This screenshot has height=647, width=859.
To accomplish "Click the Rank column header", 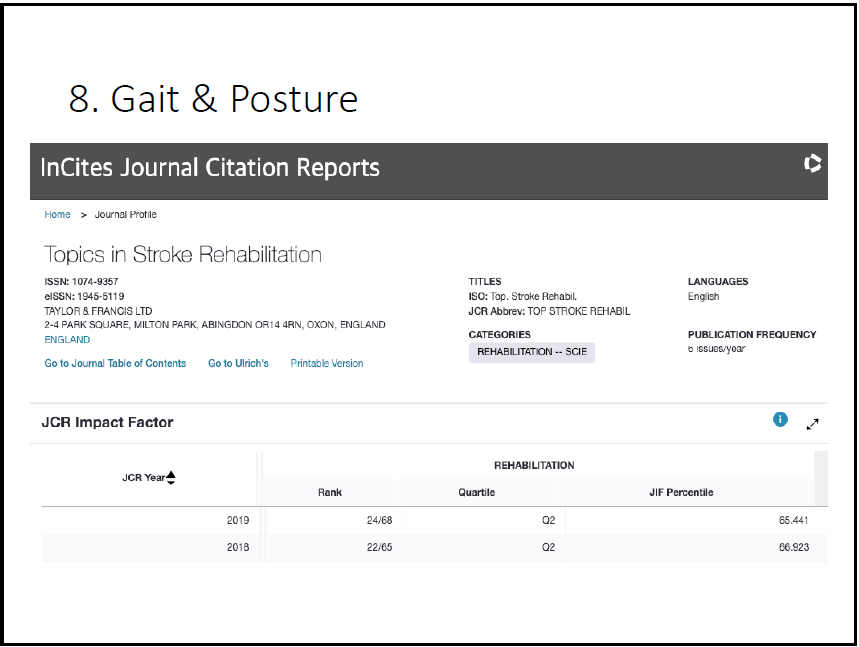I will (x=330, y=493).
